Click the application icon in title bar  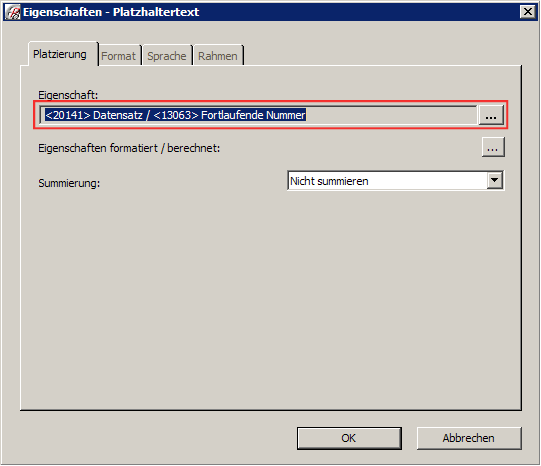(x=12, y=12)
